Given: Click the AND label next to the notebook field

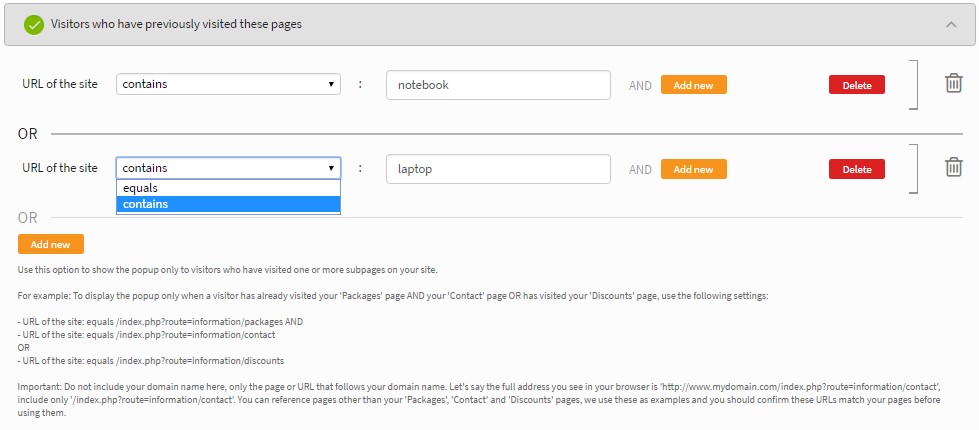Looking at the screenshot, I should point(640,86).
